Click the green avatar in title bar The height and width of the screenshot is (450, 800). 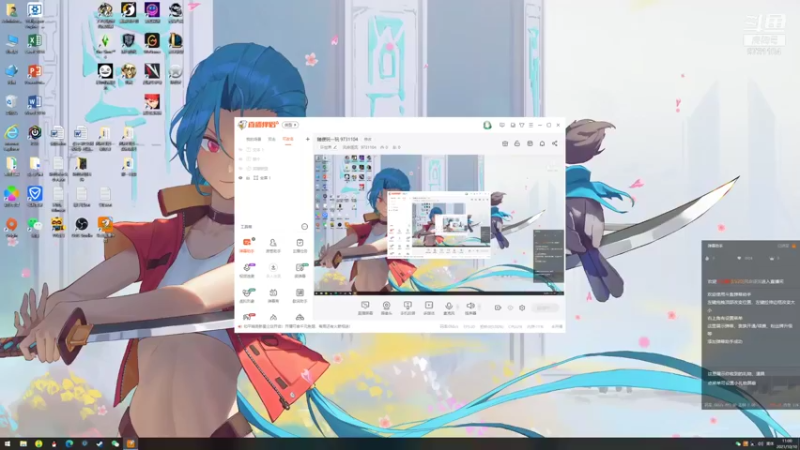click(x=487, y=125)
